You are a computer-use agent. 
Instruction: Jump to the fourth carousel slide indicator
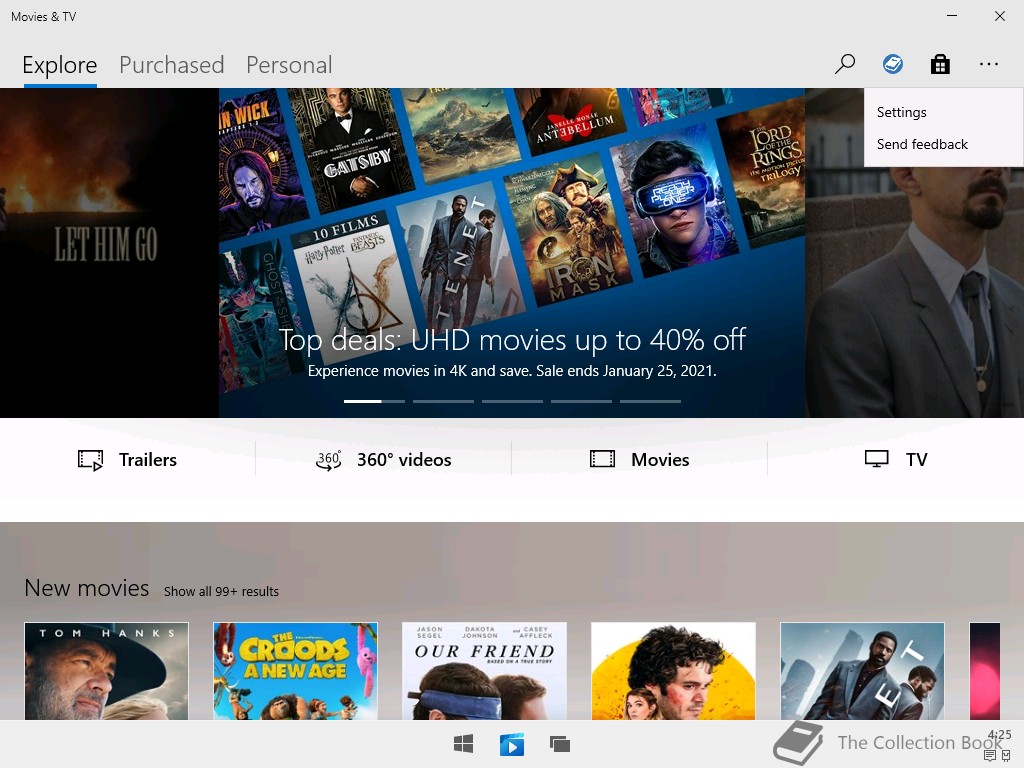click(581, 401)
